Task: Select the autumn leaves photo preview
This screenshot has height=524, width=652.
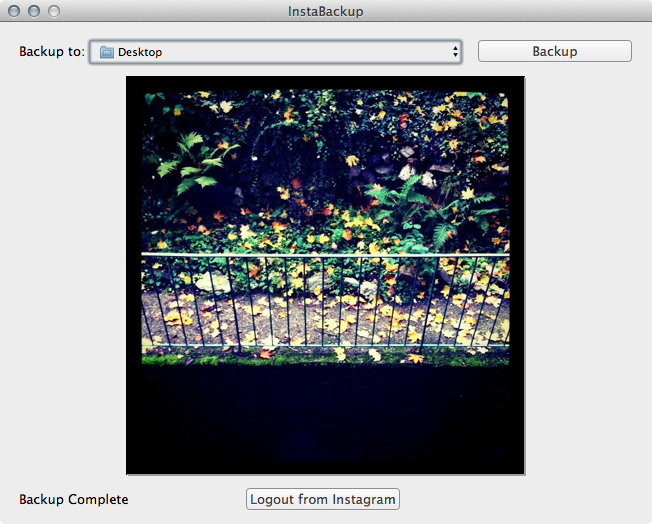Action: [326, 275]
